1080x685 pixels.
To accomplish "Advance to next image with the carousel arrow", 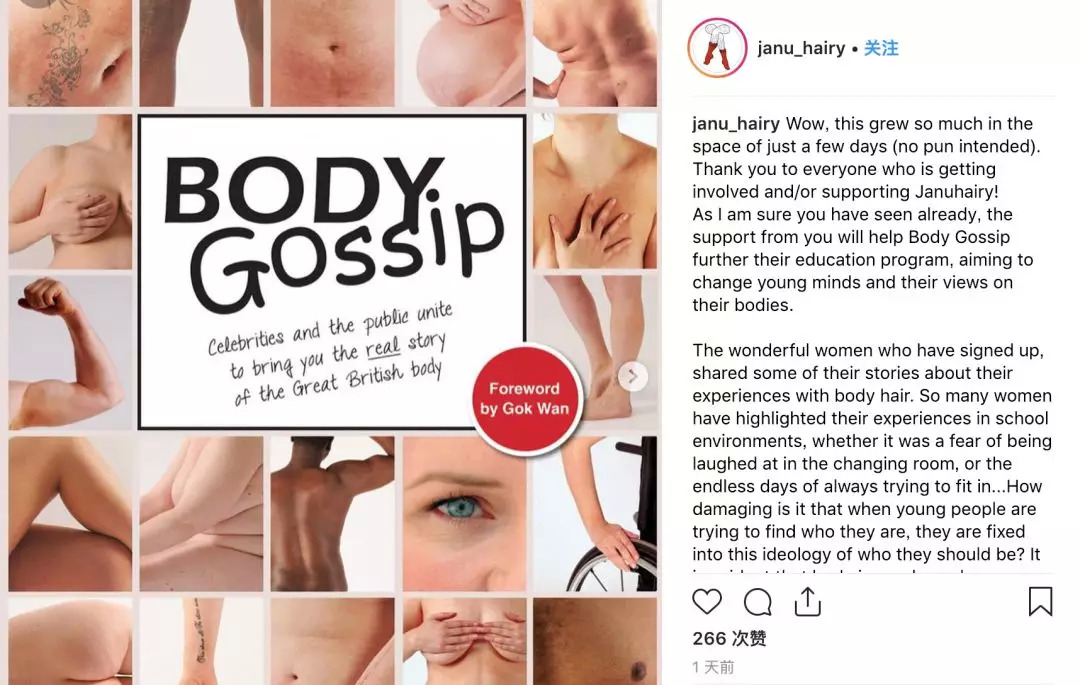I will tap(632, 376).
